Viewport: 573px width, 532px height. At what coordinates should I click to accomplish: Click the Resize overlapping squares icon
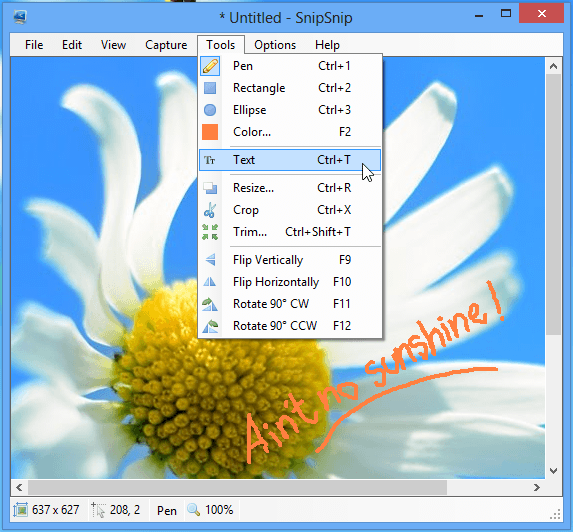click(210, 188)
